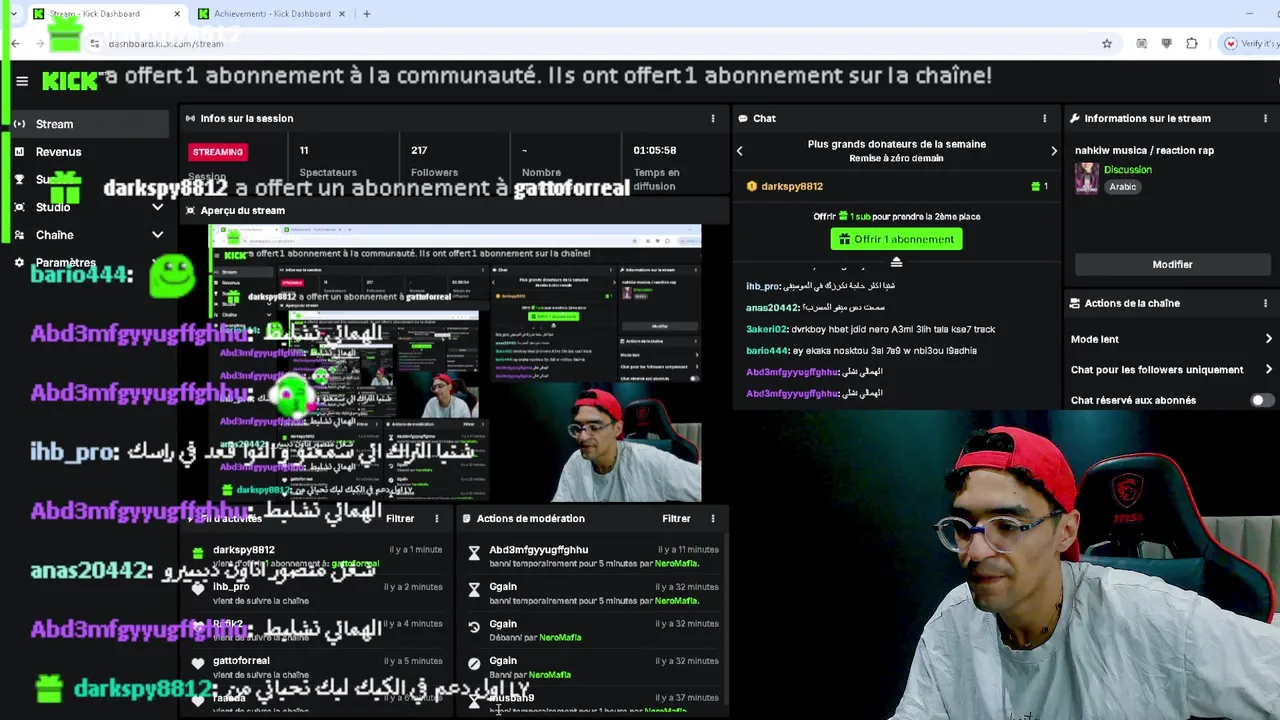
Task: Open the Actions de modération three-dot menu
Action: (x=713, y=518)
